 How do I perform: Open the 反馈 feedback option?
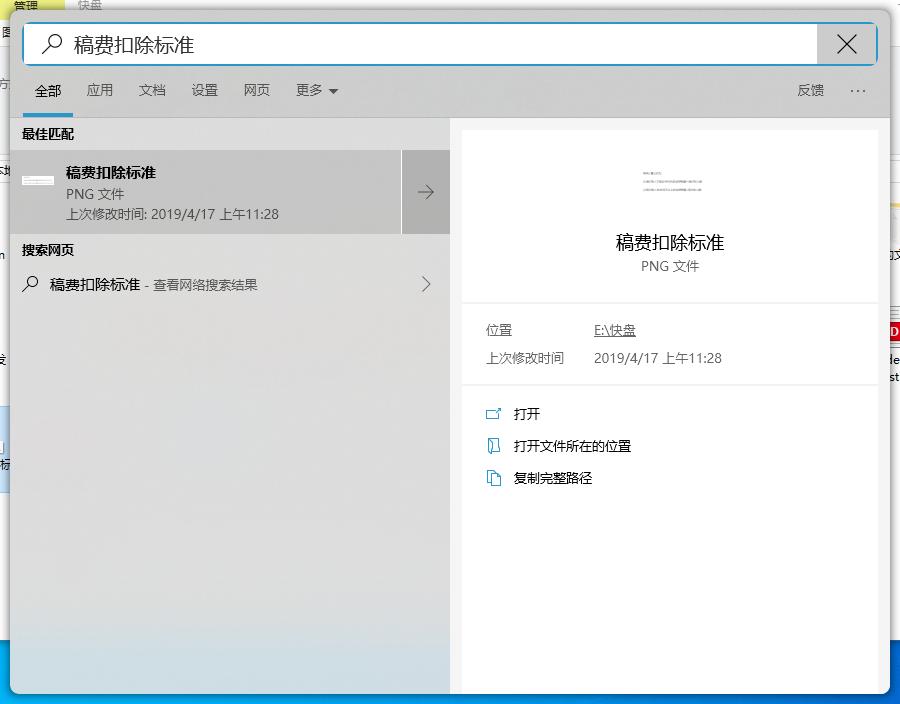click(810, 90)
